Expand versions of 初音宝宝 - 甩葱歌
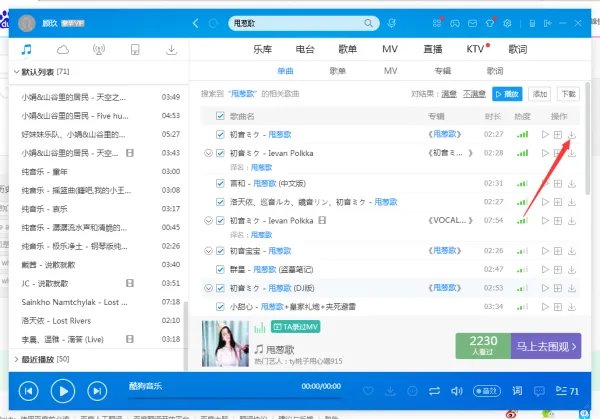 [208, 251]
